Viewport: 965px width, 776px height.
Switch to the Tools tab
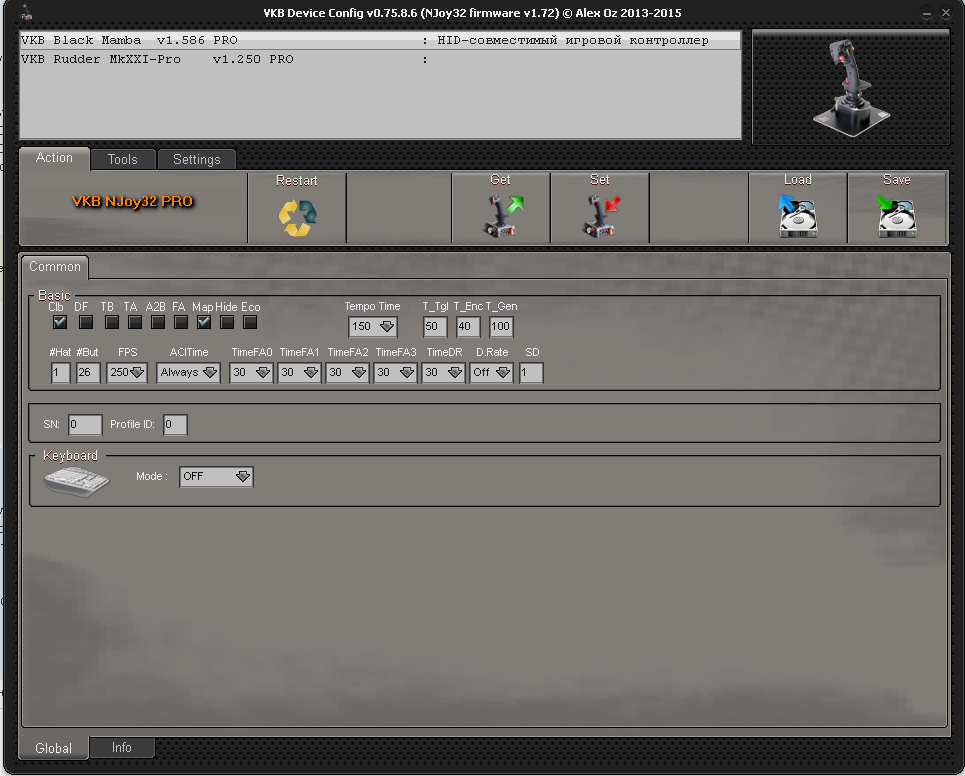[x=122, y=159]
